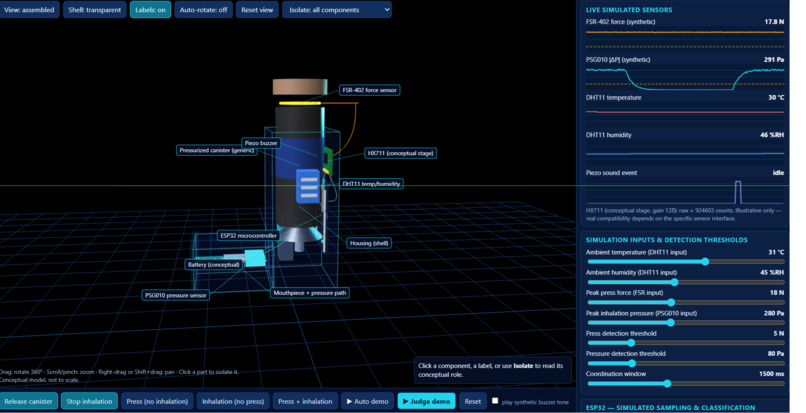
Task: Click ESP32 — Simulated Sampling & Classification heading
Action: [670, 408]
